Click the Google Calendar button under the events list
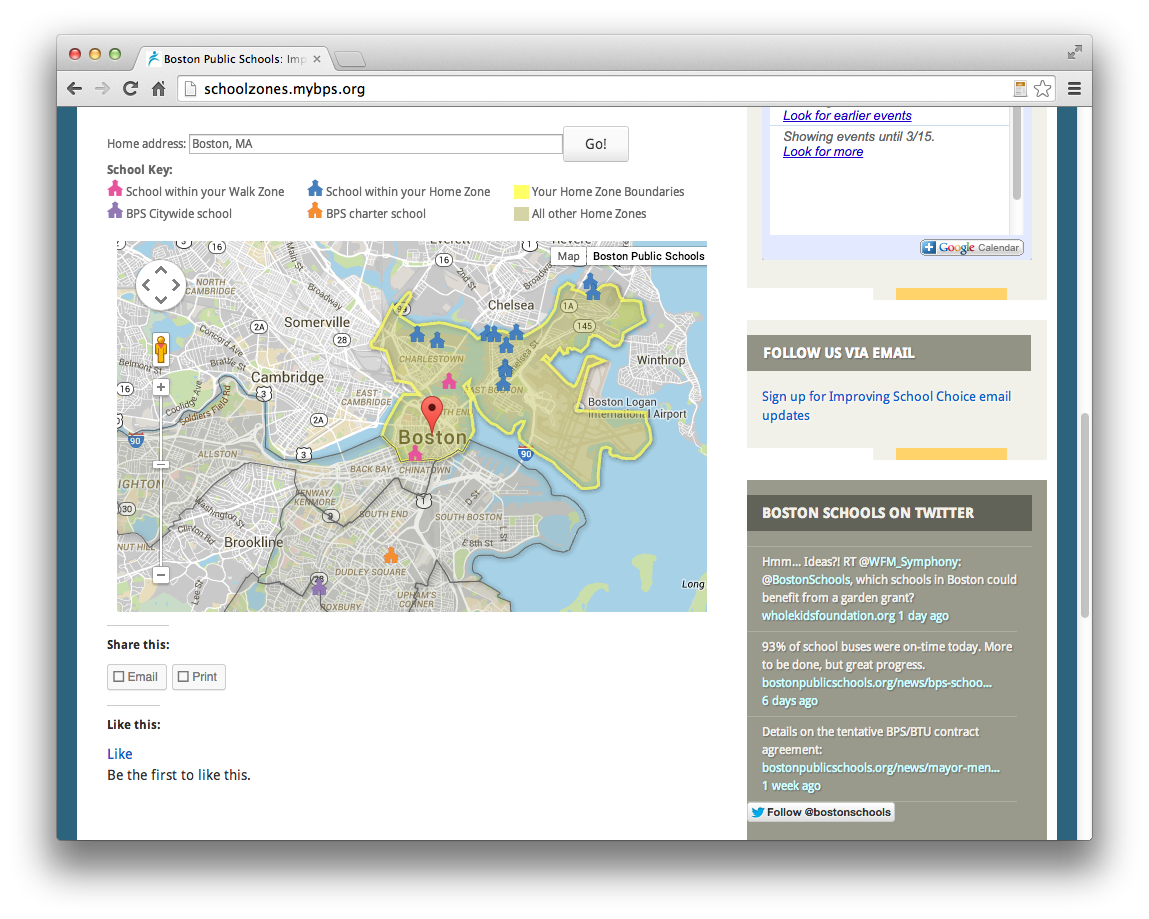 pyautogui.click(x=970, y=247)
